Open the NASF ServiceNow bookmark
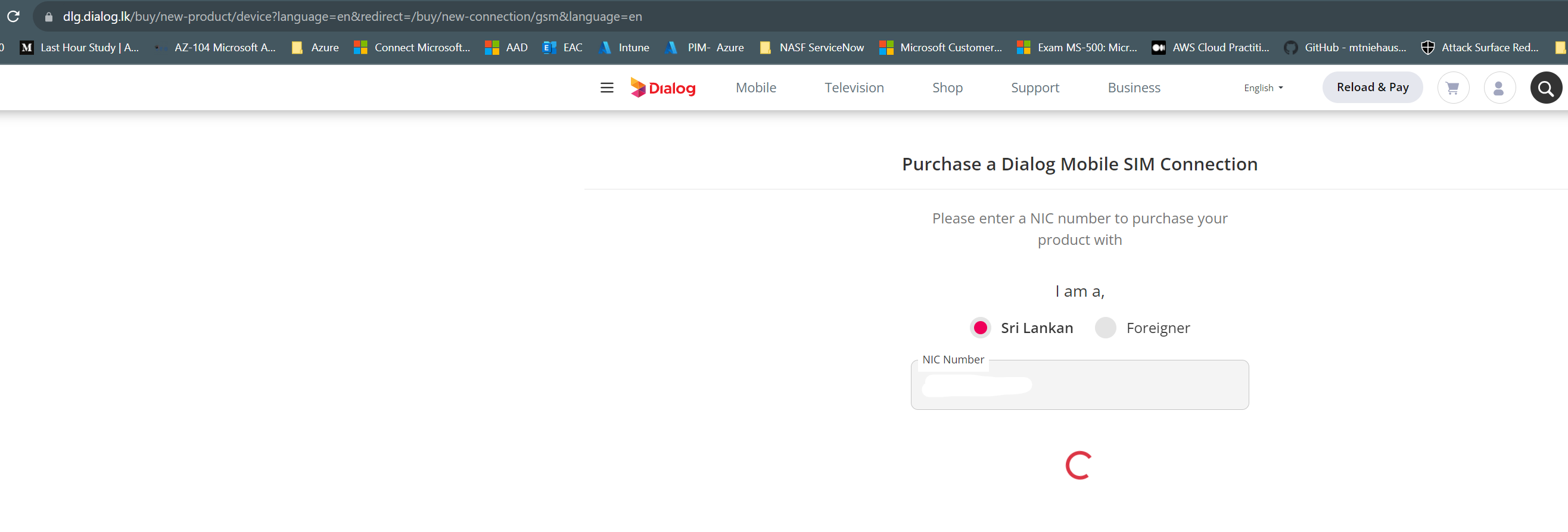Viewport: 1568px width, 532px height. coord(812,48)
